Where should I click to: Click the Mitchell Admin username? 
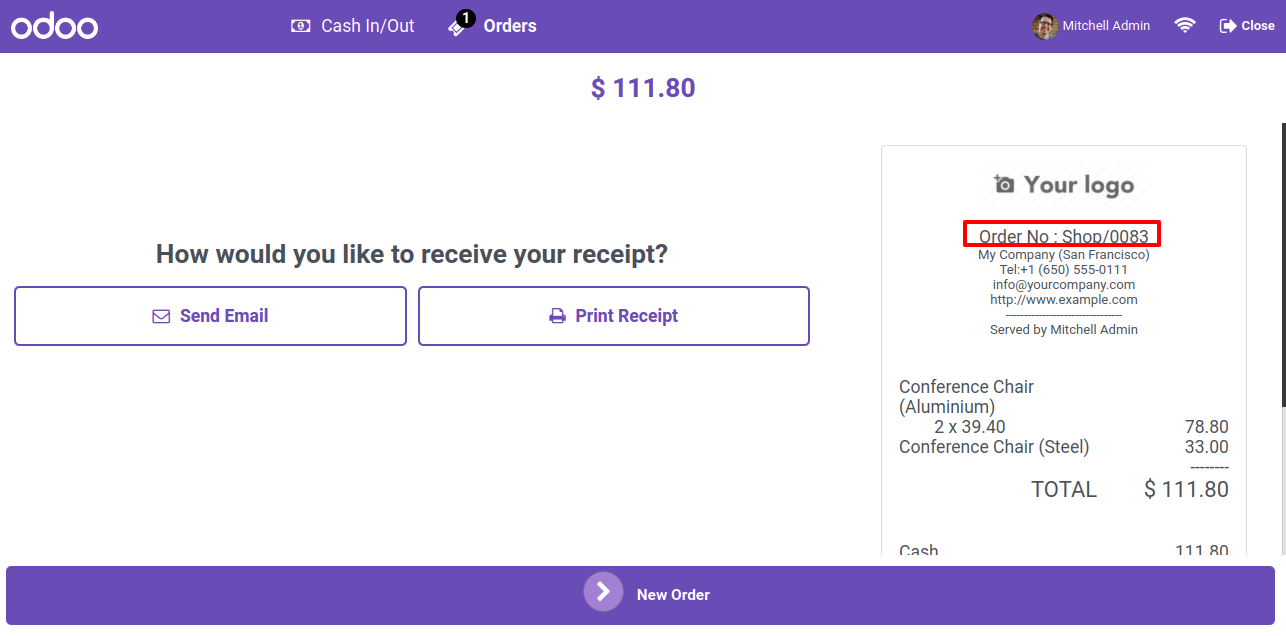(x=1106, y=26)
